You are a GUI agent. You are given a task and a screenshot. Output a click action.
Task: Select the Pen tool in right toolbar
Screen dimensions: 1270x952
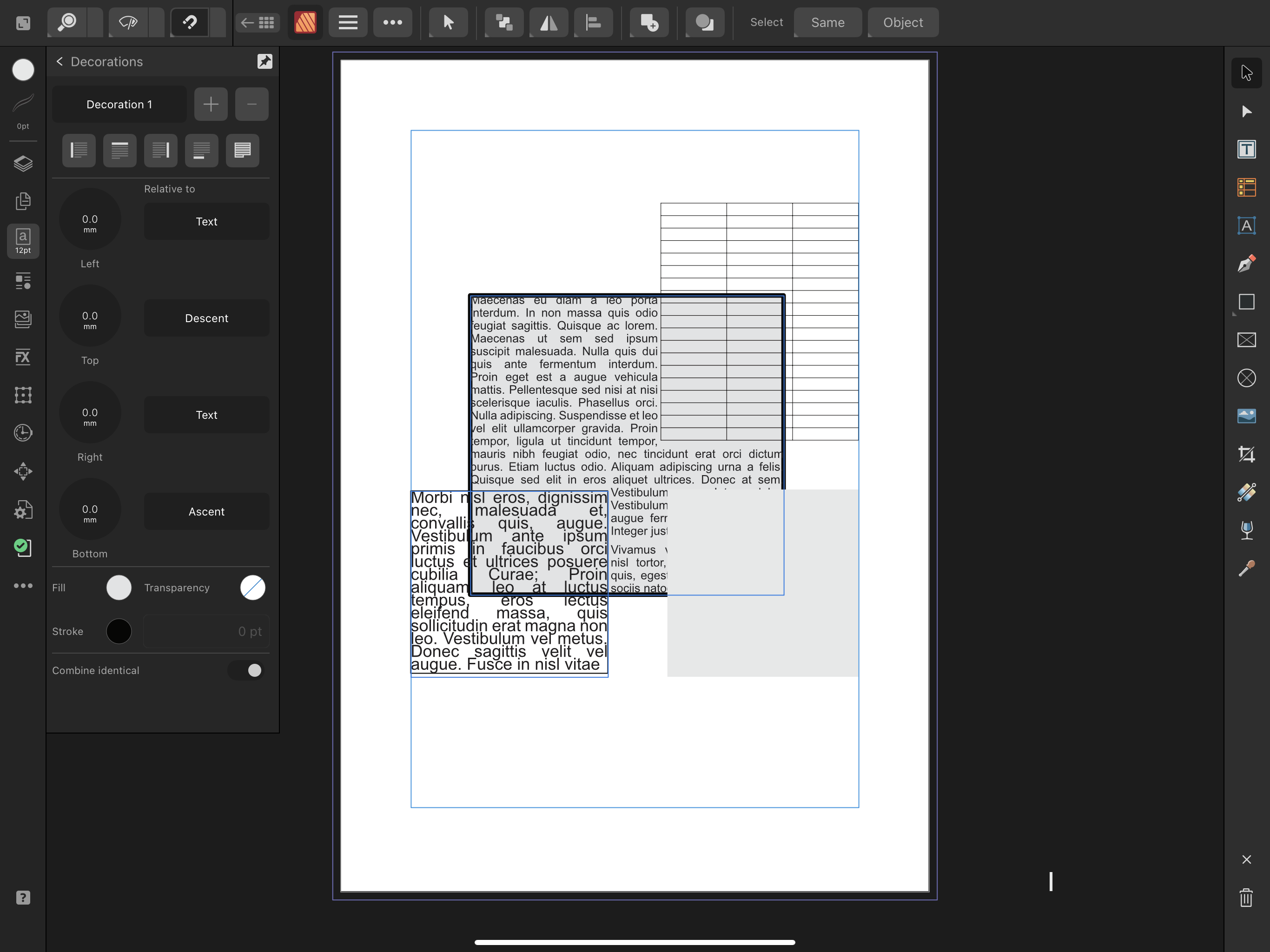(x=1246, y=264)
